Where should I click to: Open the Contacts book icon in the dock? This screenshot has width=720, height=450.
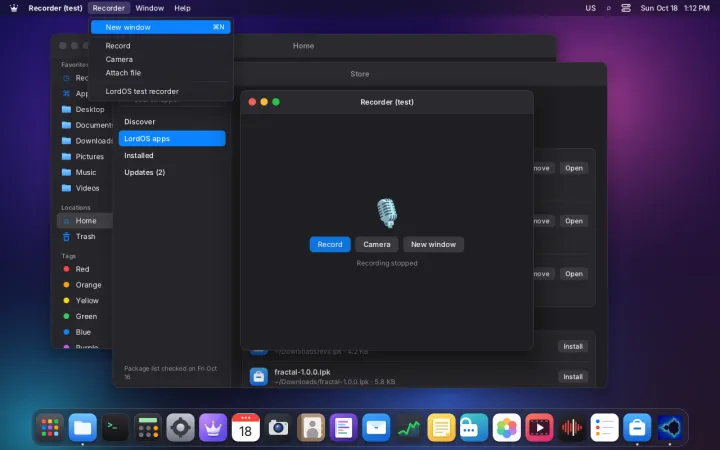(x=311, y=428)
